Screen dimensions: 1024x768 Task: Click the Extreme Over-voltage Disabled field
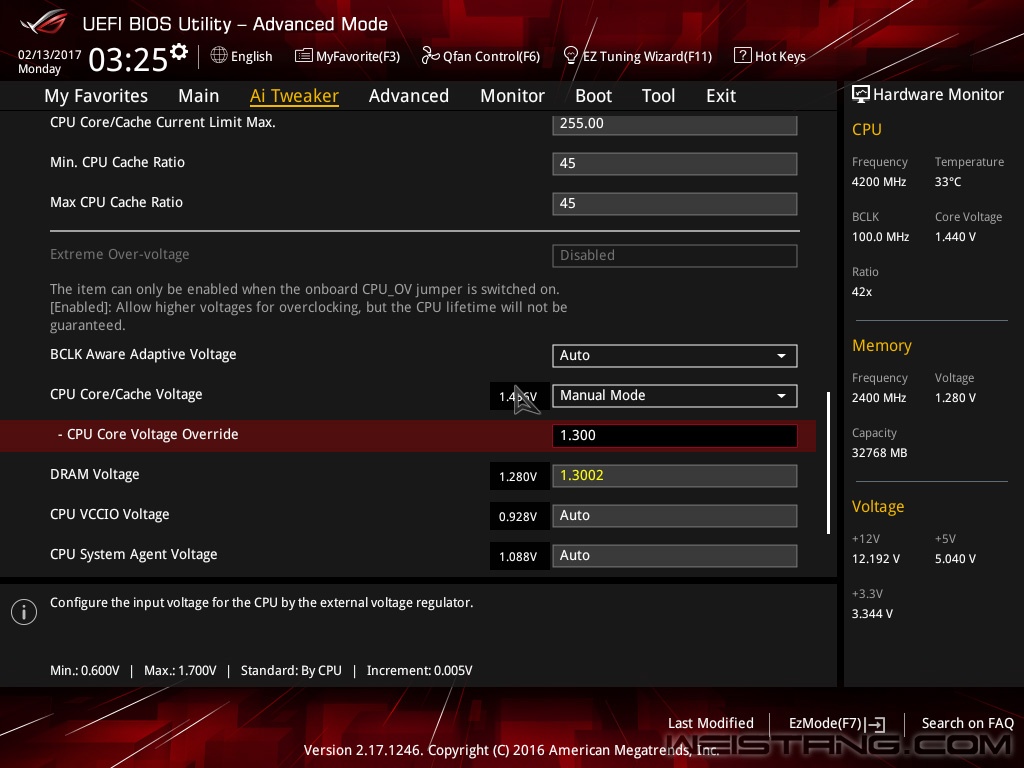(x=675, y=255)
